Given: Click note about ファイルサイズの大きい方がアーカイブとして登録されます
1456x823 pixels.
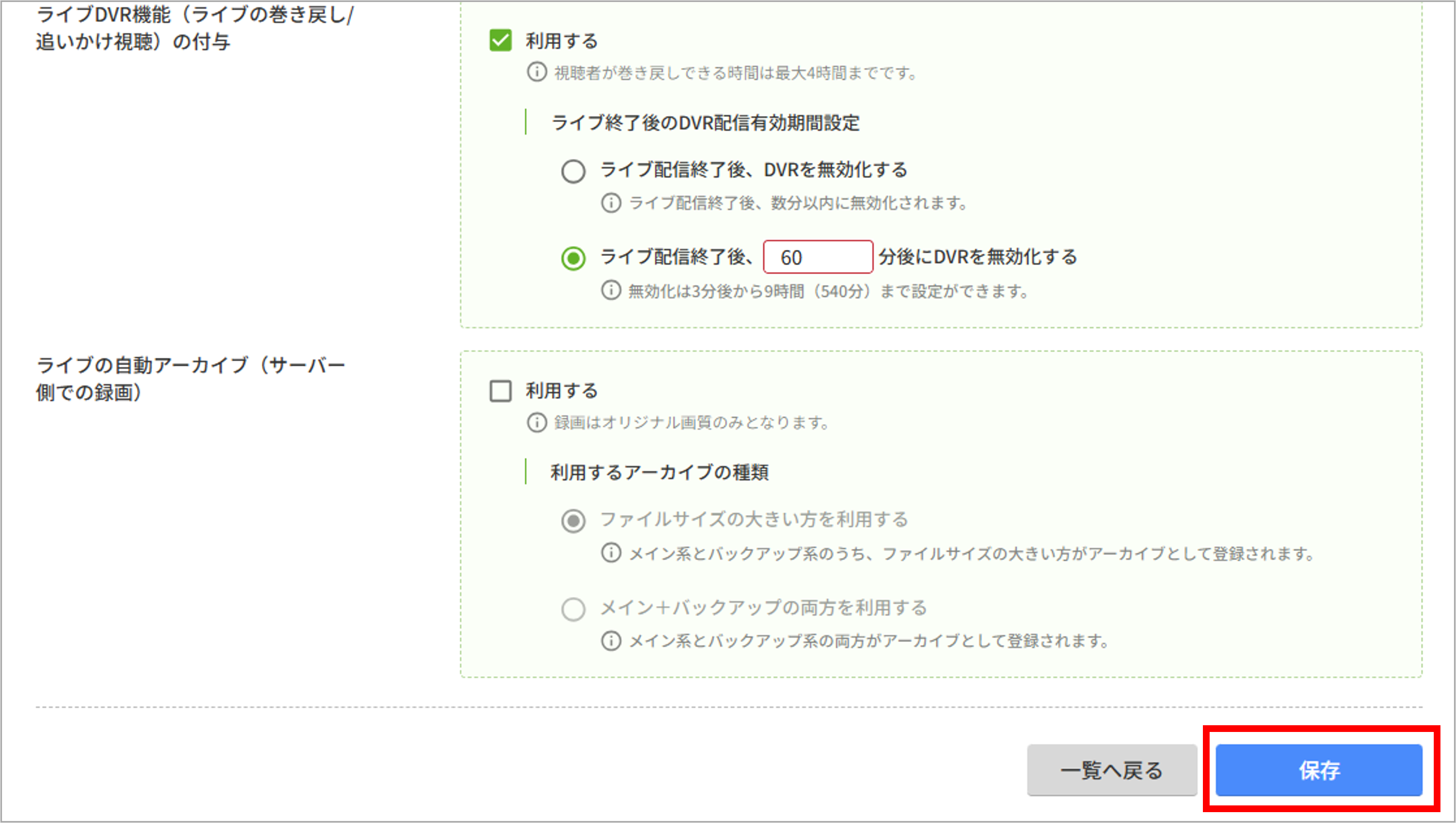Looking at the screenshot, I should pos(972,553).
